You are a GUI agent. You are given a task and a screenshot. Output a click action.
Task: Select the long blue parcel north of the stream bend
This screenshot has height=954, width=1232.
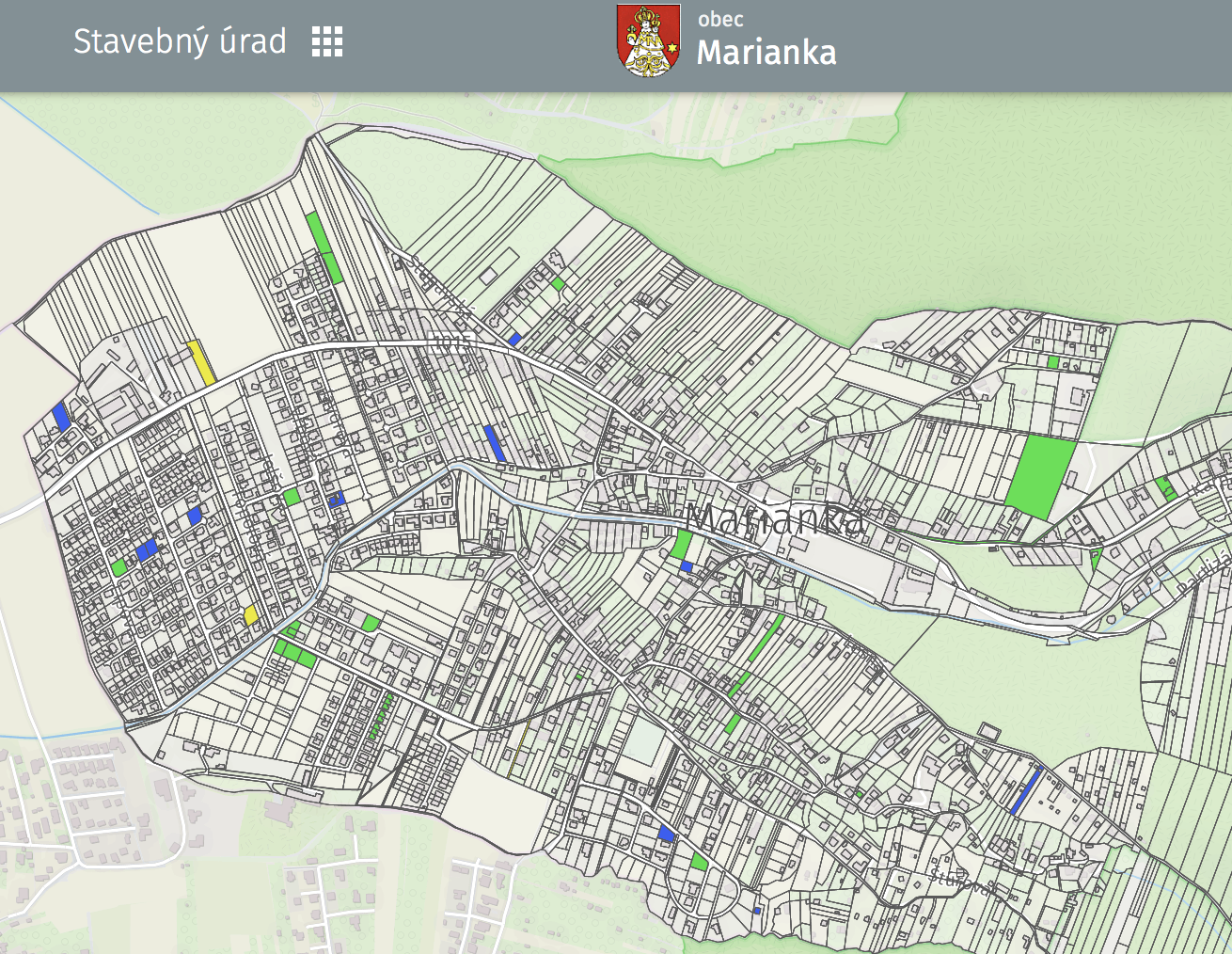coord(495,443)
